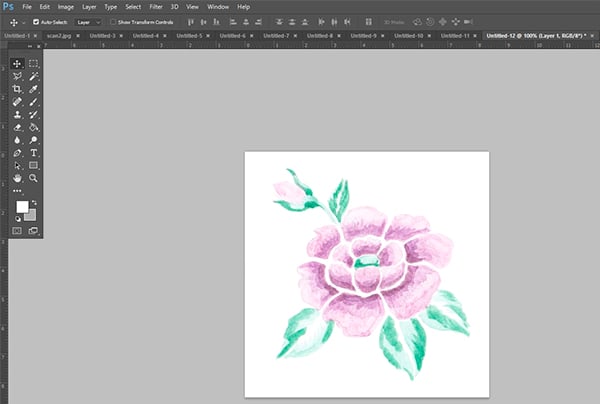Switch to the Untitled-5 document tab
600x404 pixels.
pyautogui.click(x=189, y=36)
